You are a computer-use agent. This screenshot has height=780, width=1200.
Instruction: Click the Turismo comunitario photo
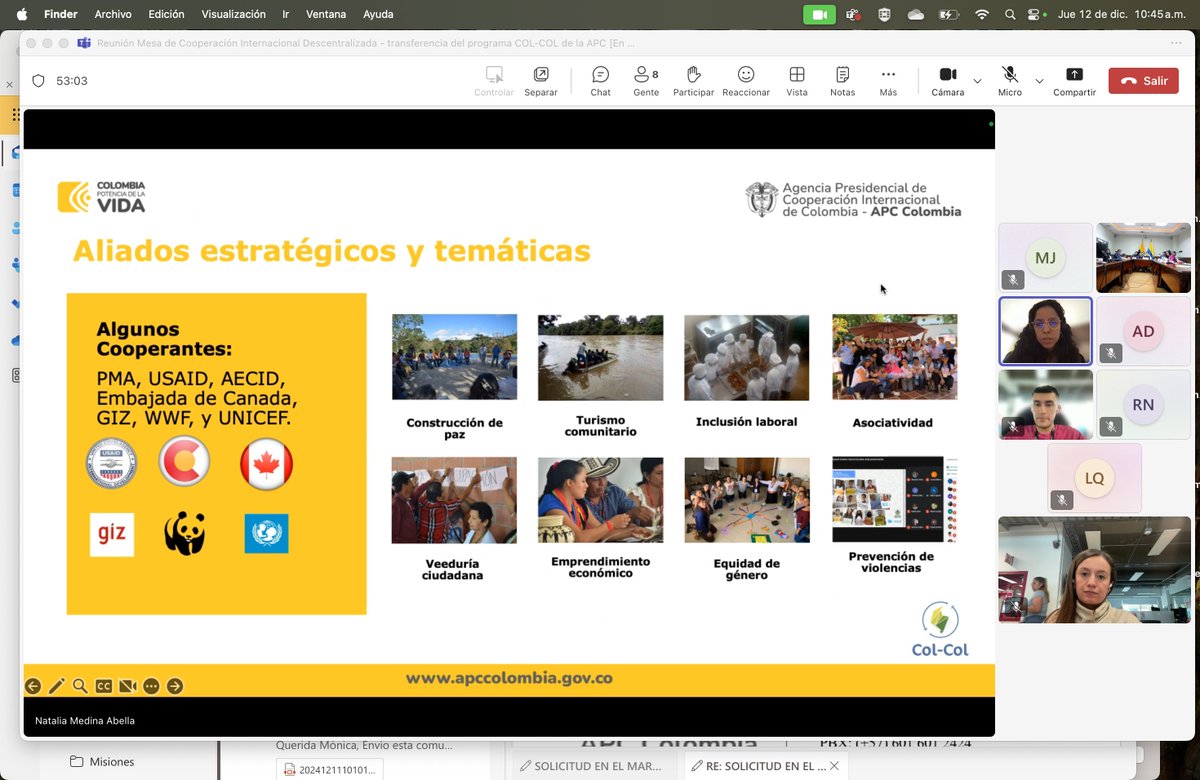click(x=600, y=357)
